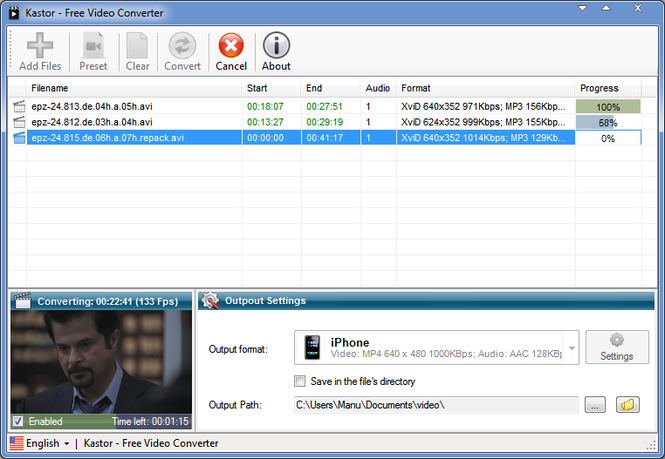Select file epz-24.815.de.06h.a.07h.repack.avi
The width and height of the screenshot is (665, 459).
tap(107, 138)
